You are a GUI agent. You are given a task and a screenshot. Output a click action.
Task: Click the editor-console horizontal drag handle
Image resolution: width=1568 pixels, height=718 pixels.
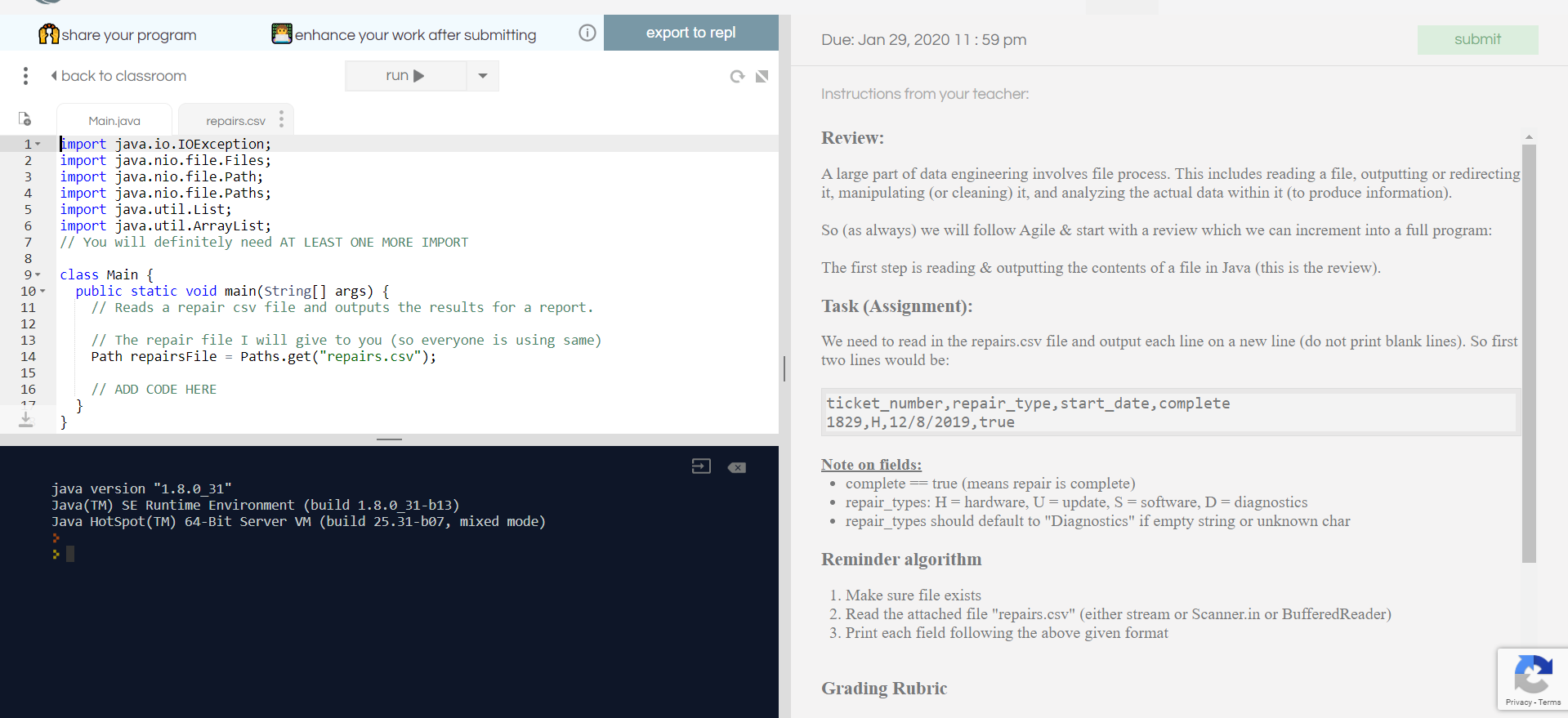[389, 439]
